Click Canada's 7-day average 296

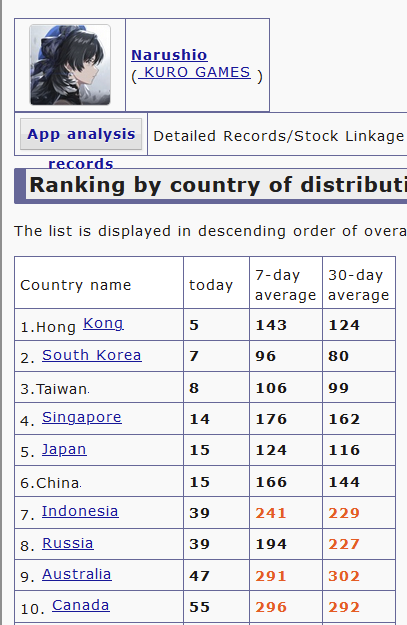271,607
